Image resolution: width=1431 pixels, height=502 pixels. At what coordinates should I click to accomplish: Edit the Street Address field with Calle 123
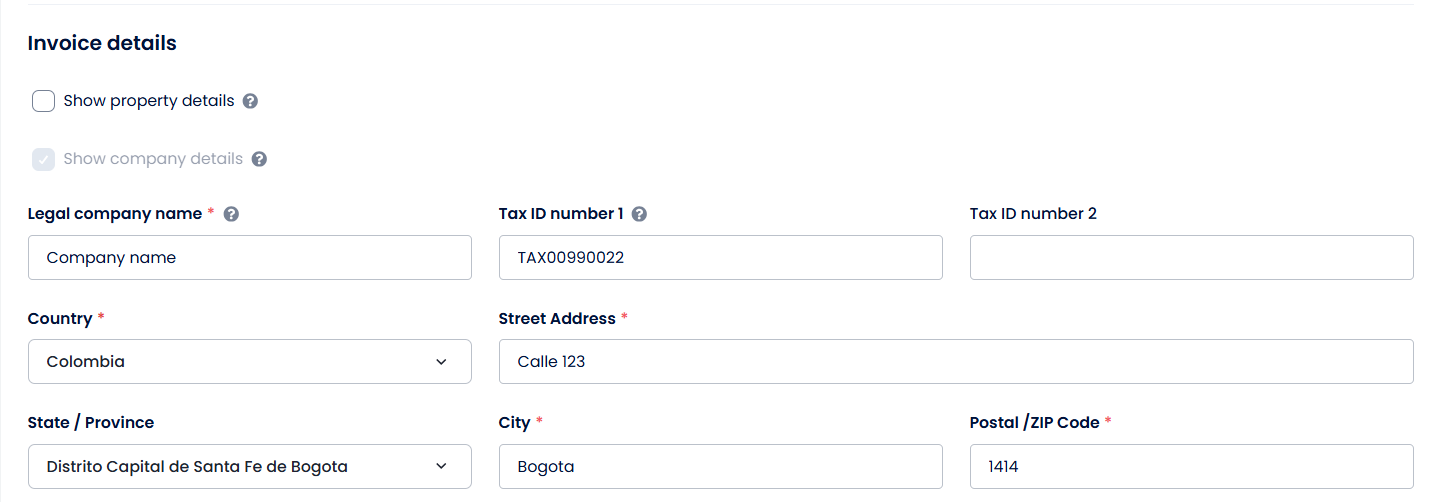coord(956,362)
